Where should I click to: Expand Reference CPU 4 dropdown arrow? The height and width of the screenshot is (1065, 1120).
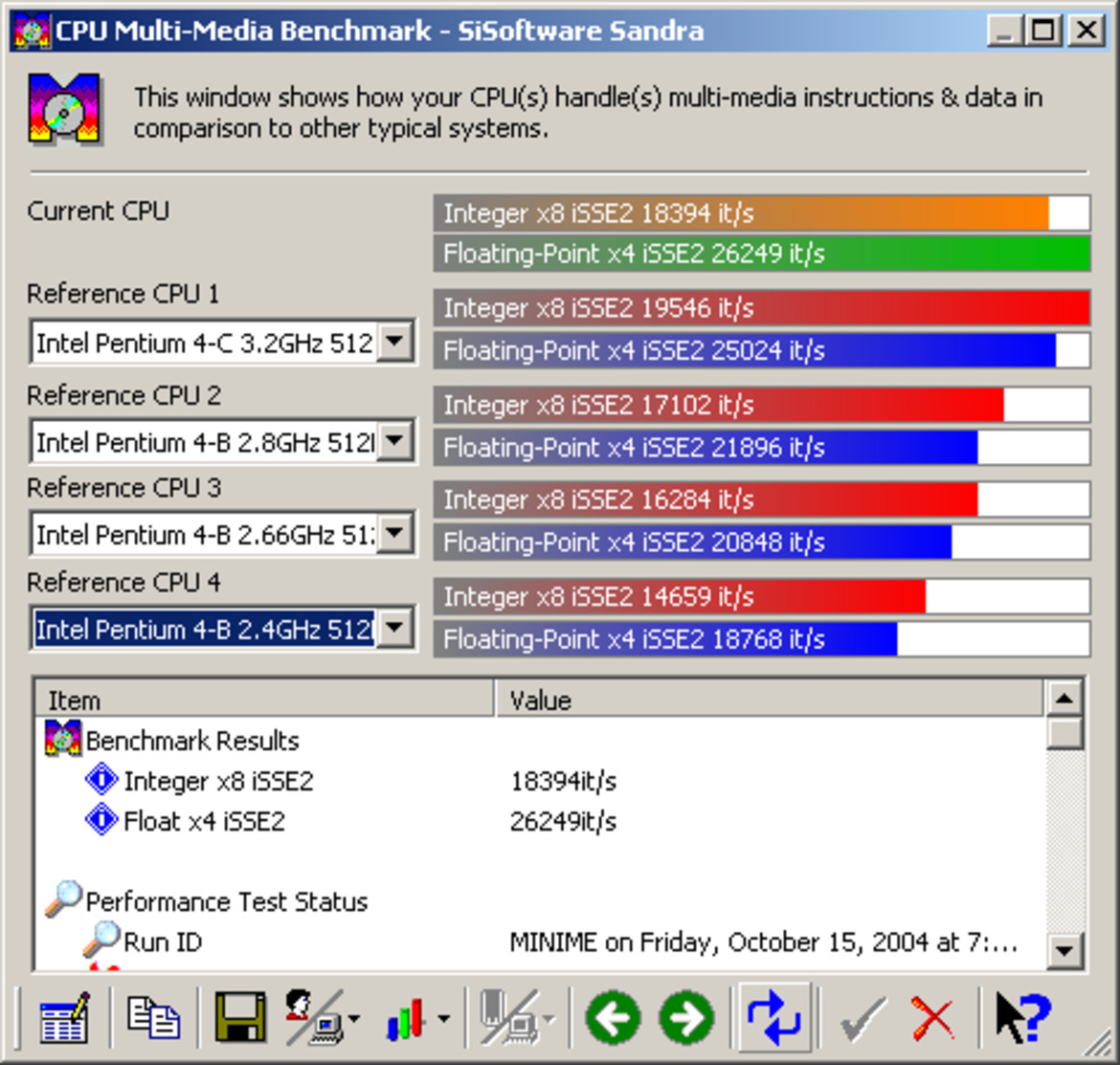pos(395,630)
